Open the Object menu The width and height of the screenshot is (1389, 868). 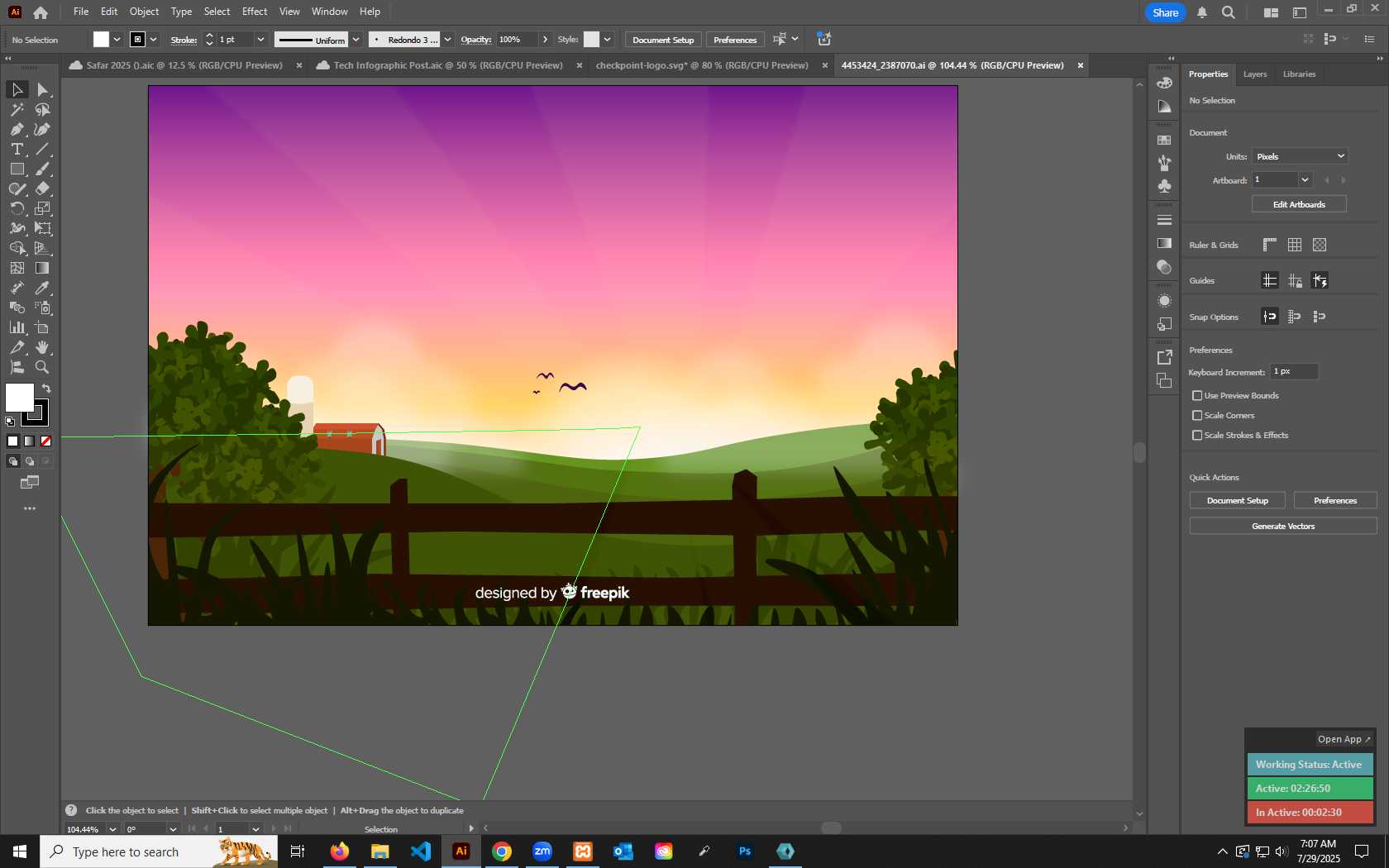click(x=144, y=12)
